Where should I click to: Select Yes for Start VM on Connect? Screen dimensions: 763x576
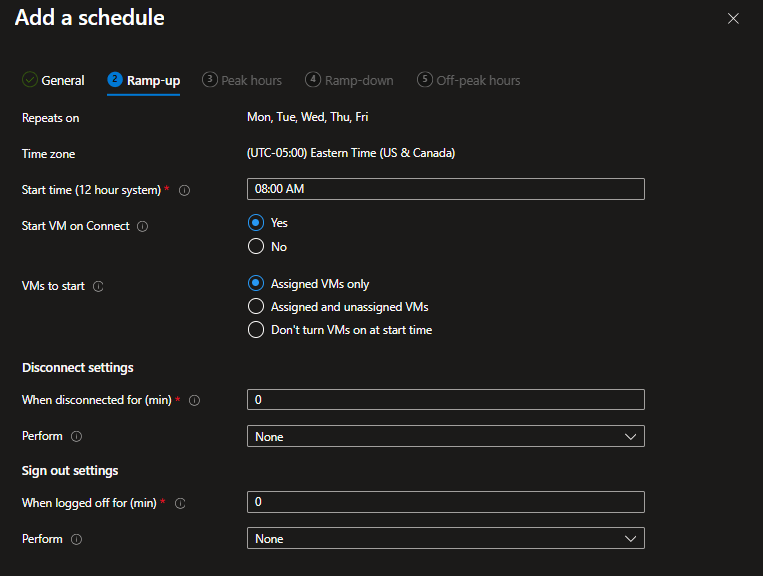[256, 223]
